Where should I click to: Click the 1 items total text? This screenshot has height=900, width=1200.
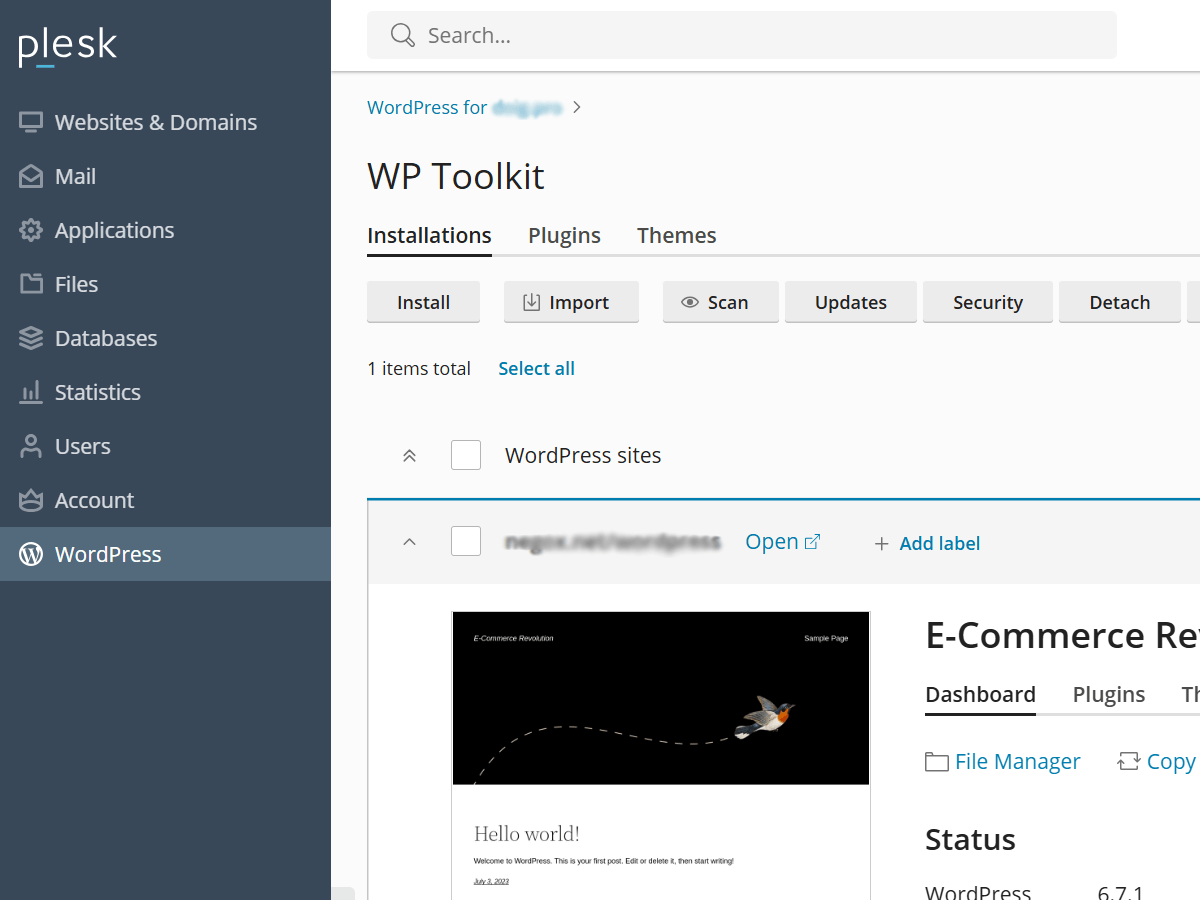419,368
